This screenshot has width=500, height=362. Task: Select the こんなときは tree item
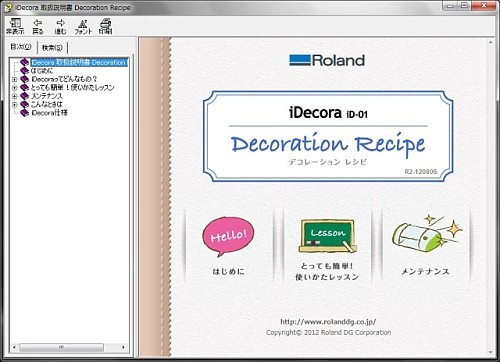click(47, 104)
